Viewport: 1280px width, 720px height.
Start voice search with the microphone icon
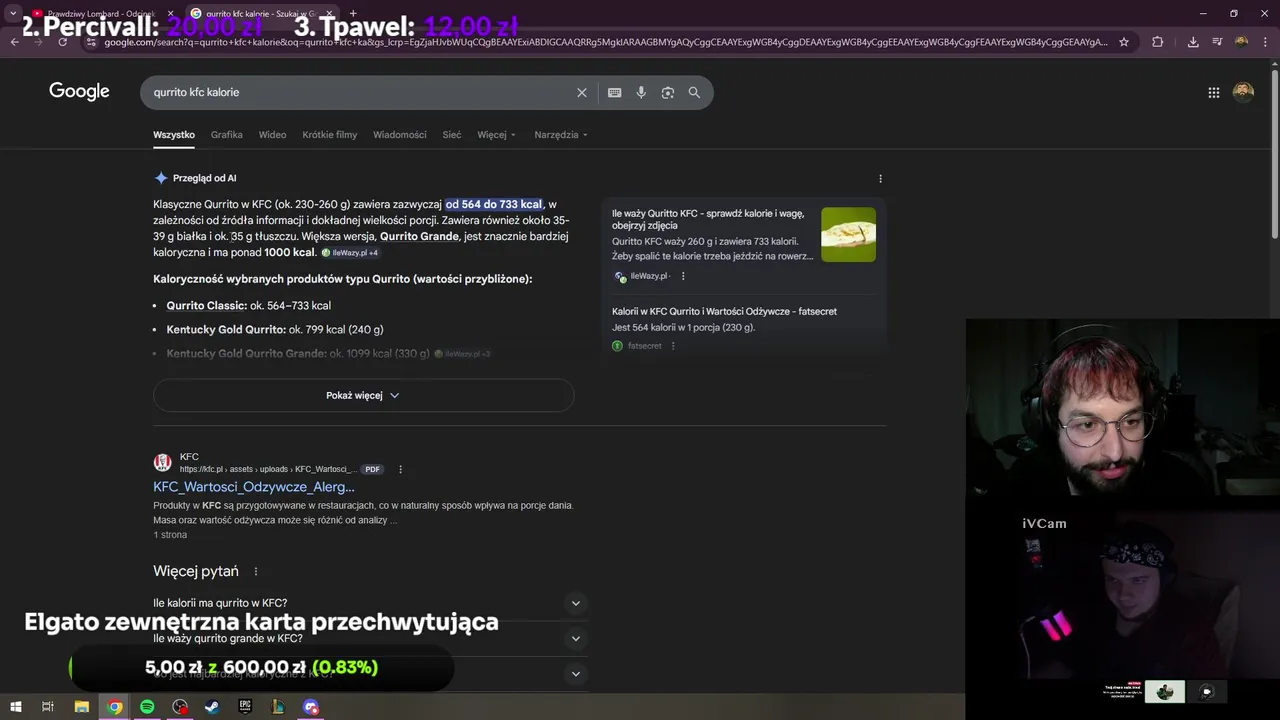[641, 92]
